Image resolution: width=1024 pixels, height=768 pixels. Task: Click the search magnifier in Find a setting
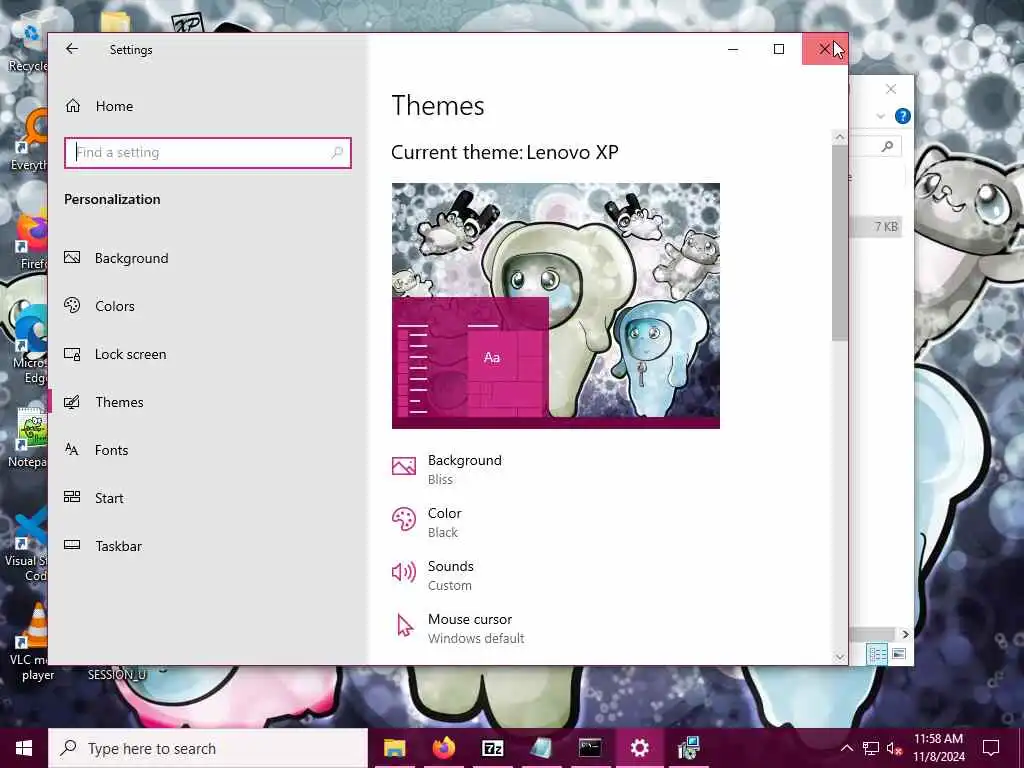337,153
